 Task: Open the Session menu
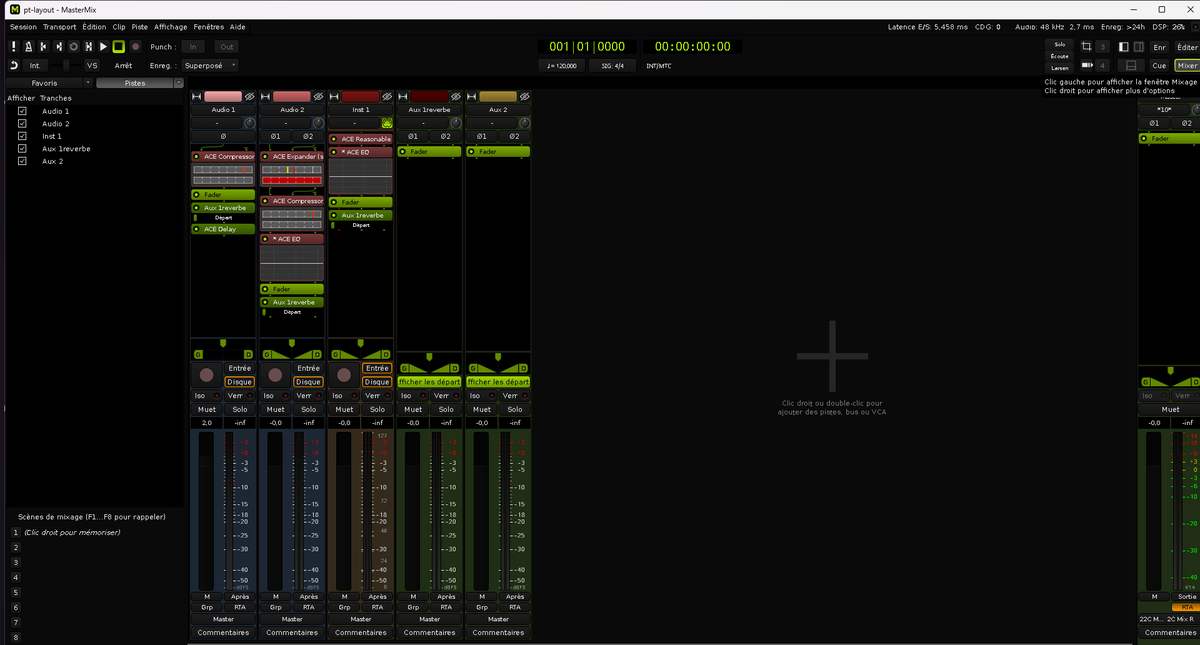click(23, 27)
